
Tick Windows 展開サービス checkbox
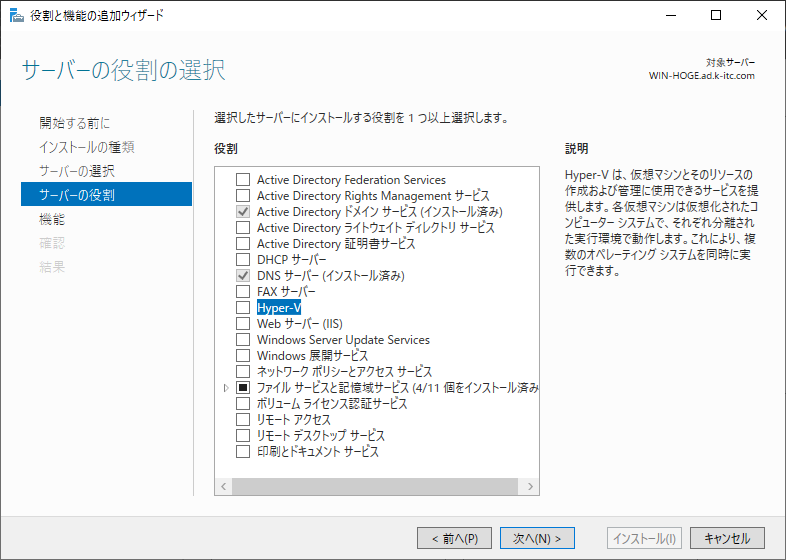click(243, 355)
